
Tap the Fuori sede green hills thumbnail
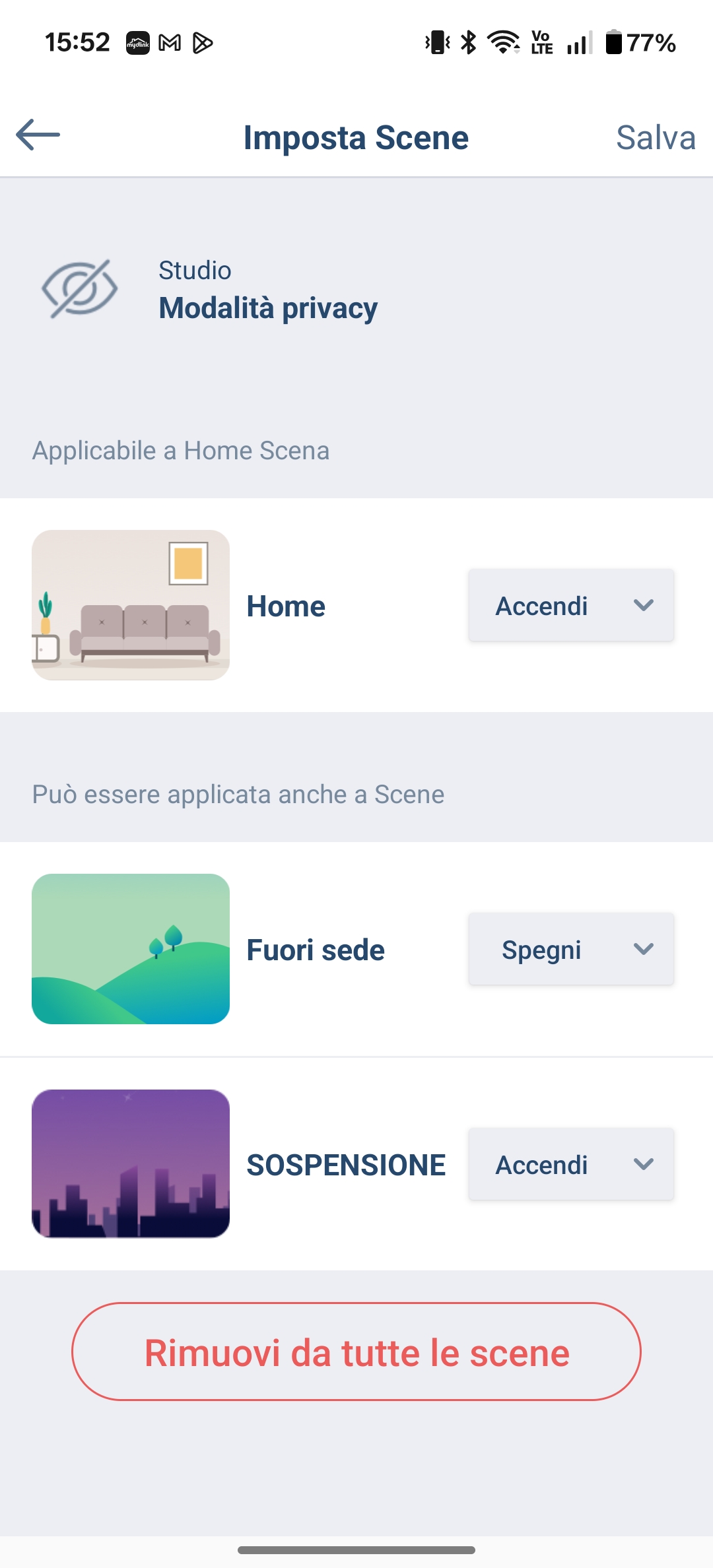[131, 949]
